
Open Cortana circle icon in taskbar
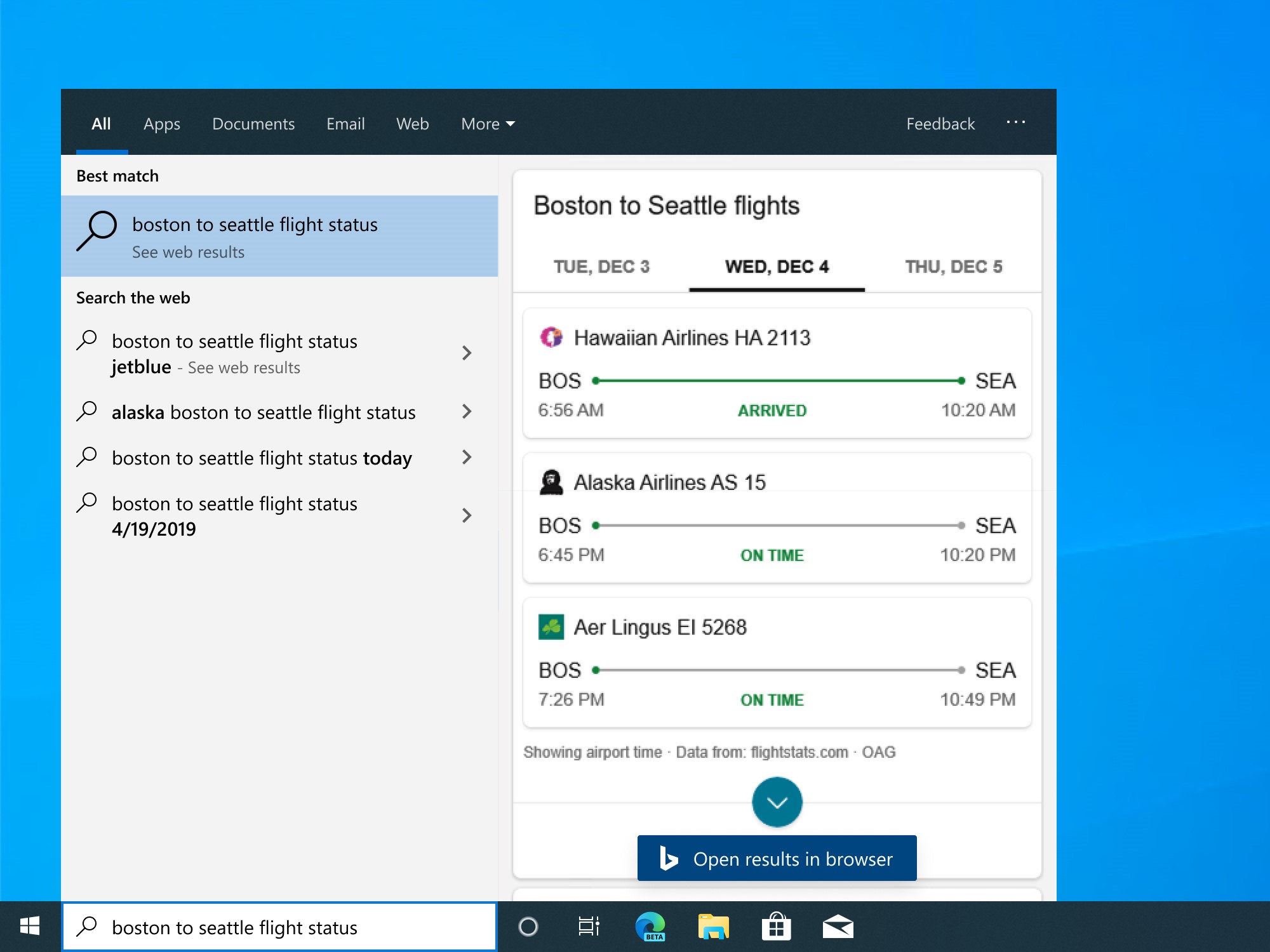click(528, 927)
